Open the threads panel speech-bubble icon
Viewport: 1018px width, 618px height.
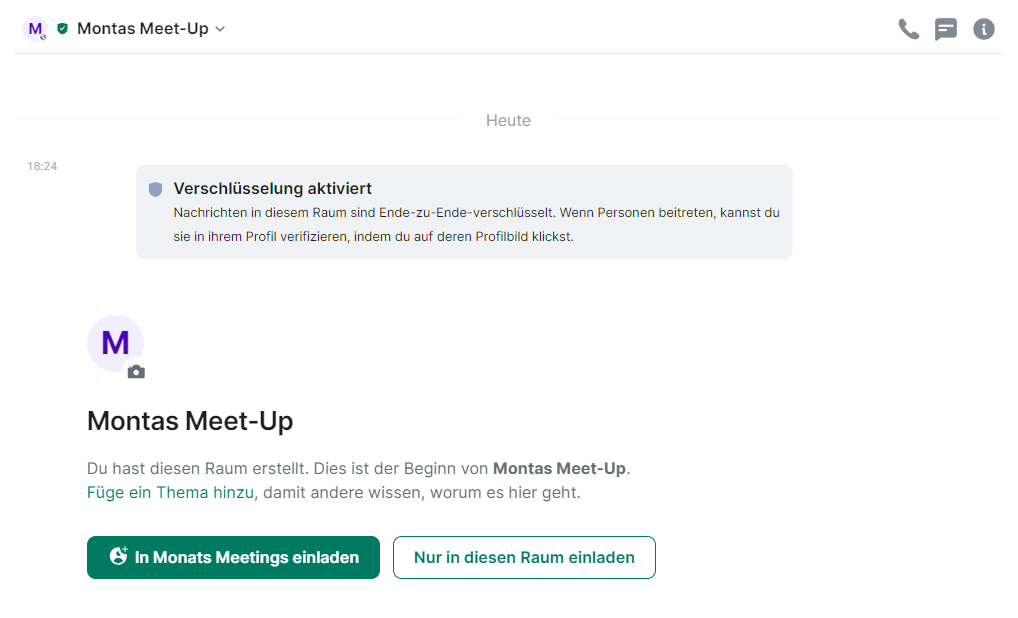945,29
